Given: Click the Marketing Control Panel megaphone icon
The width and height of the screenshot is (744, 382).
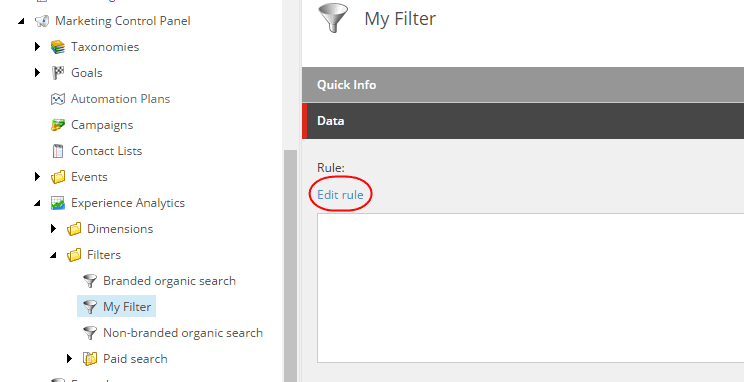Looking at the screenshot, I should tap(42, 21).
